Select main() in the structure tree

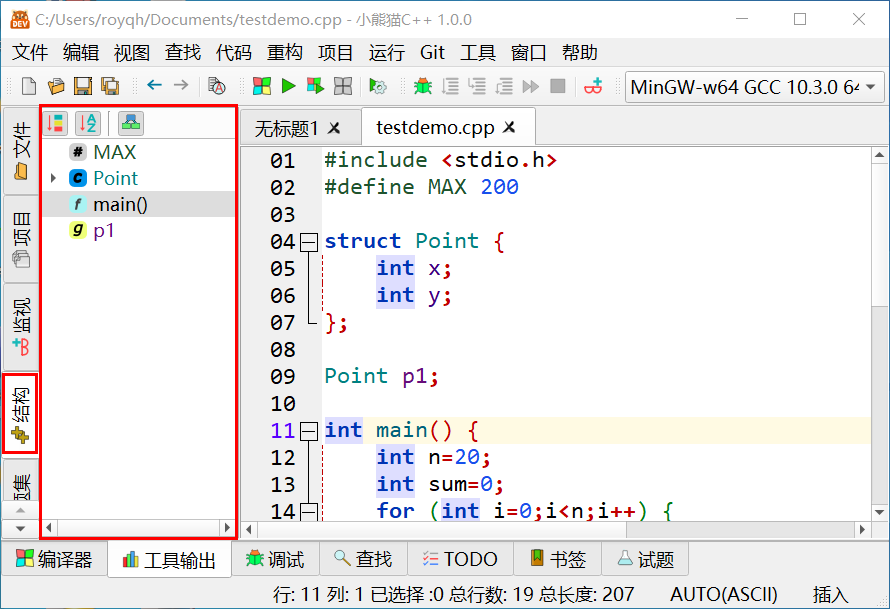pyautogui.click(x=120, y=204)
